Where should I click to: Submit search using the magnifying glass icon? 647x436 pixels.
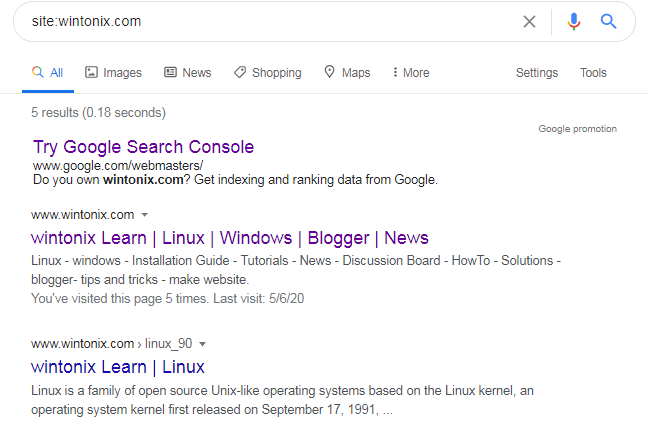[608, 21]
